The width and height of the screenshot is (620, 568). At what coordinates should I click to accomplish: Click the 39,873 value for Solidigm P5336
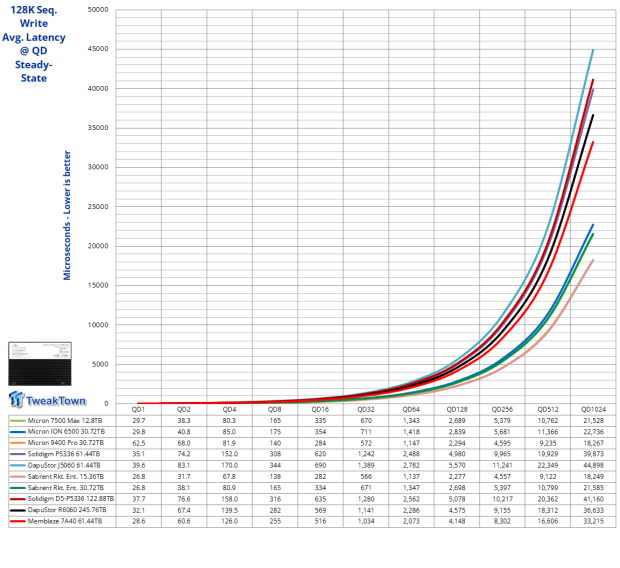click(x=593, y=454)
